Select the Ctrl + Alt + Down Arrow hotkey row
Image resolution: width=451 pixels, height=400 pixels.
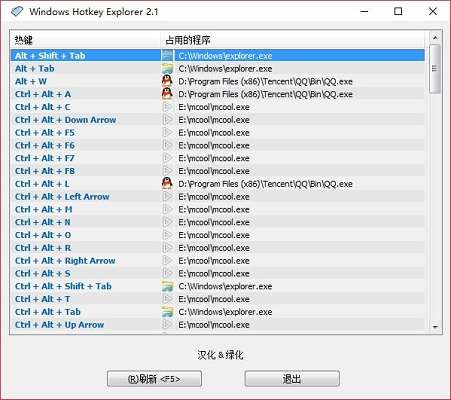pyautogui.click(x=217, y=120)
